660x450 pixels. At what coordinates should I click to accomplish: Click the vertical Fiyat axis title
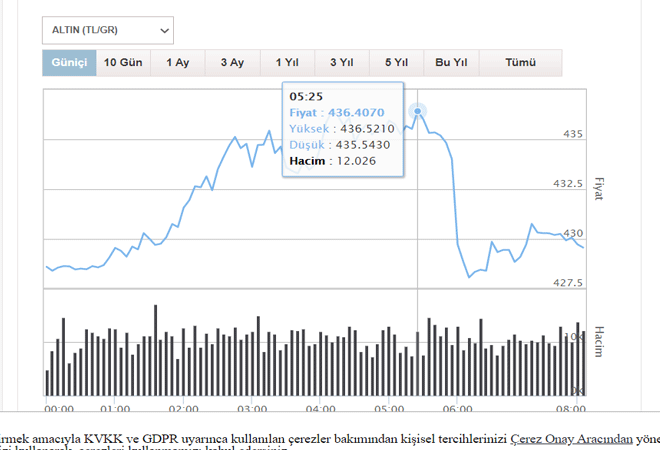coord(599,189)
